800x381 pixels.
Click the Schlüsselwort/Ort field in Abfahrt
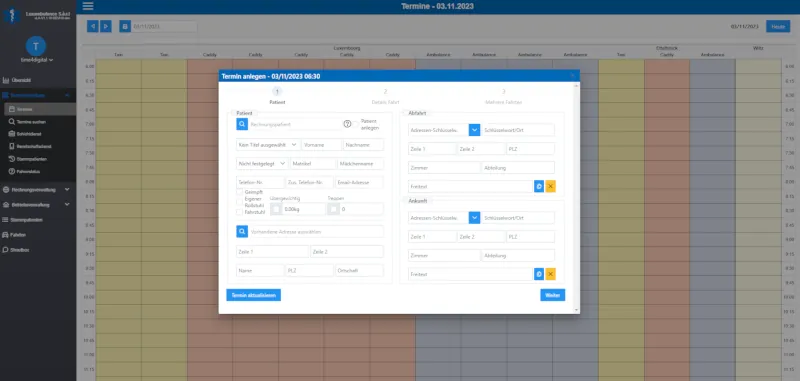(x=518, y=130)
